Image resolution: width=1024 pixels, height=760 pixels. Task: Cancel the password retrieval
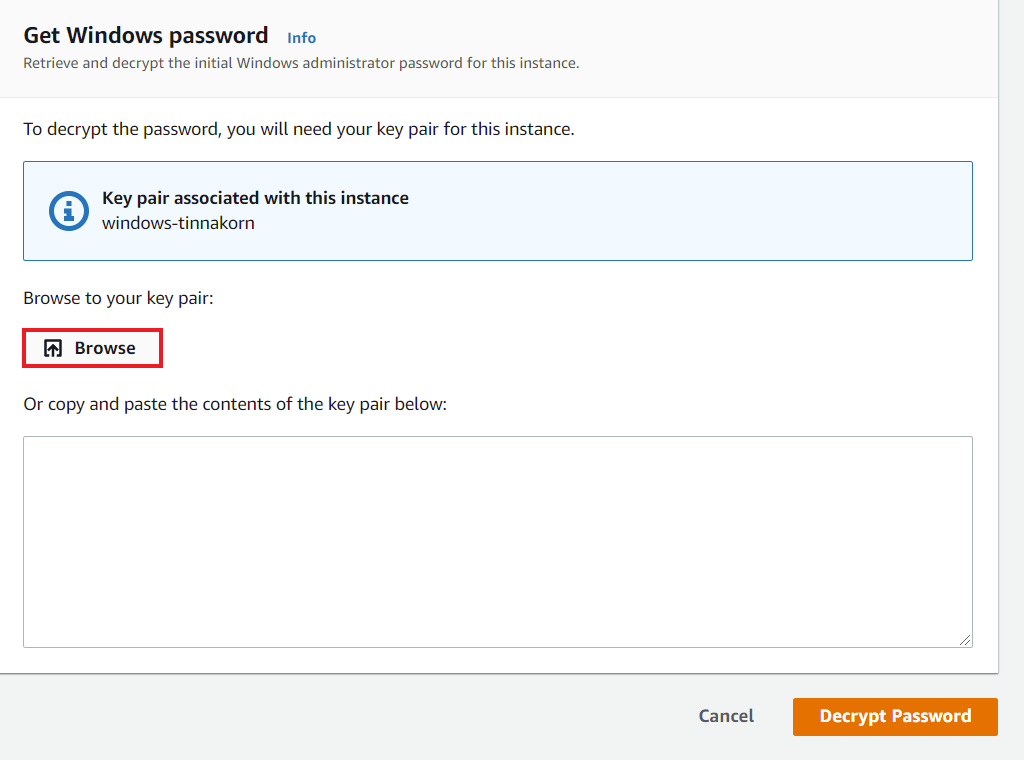(726, 716)
